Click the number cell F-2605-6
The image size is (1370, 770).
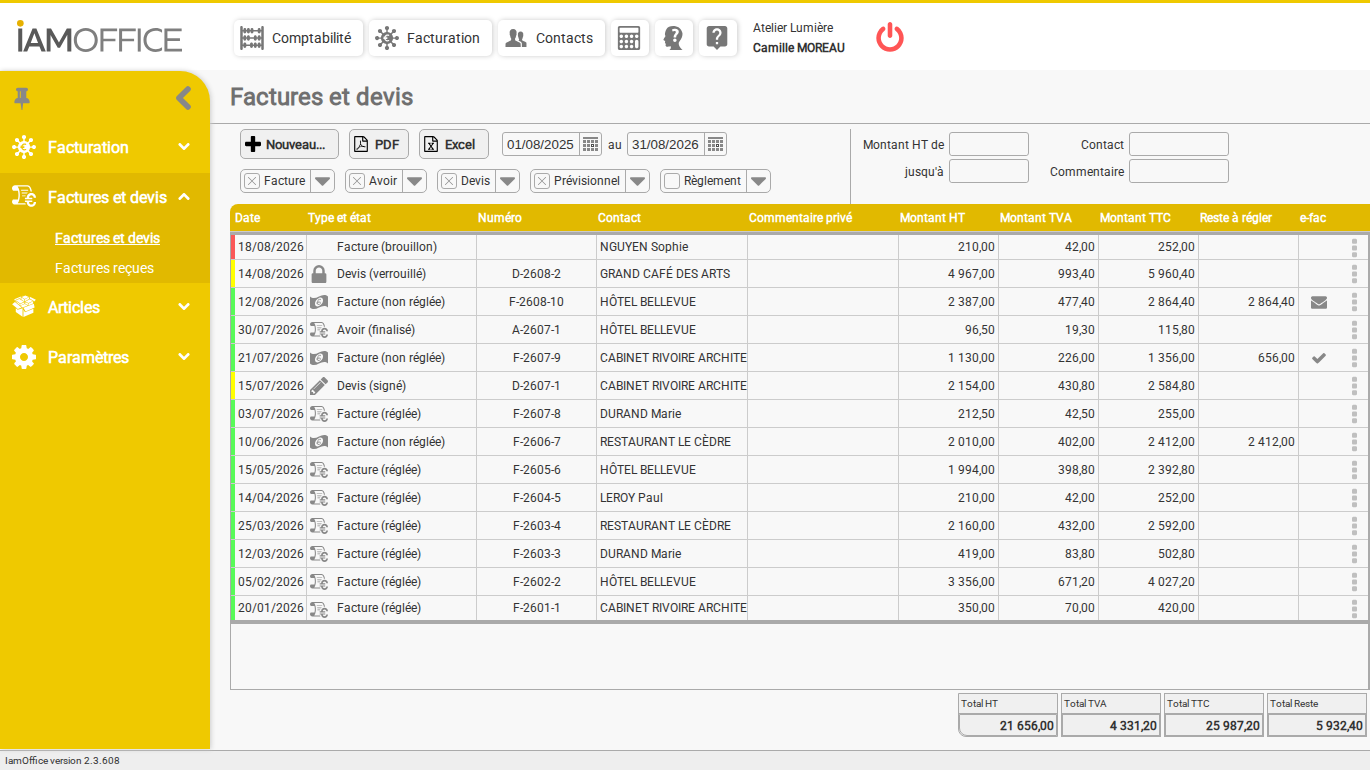tap(537, 469)
